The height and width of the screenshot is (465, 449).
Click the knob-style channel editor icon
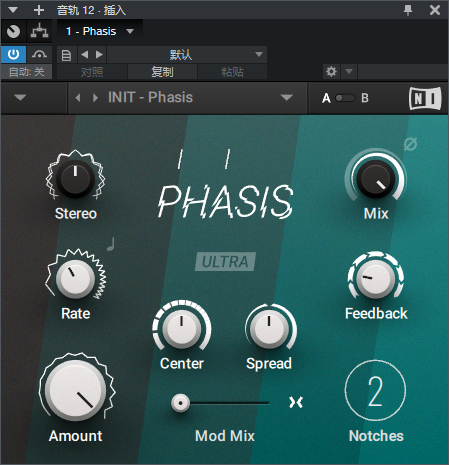click(x=13, y=31)
